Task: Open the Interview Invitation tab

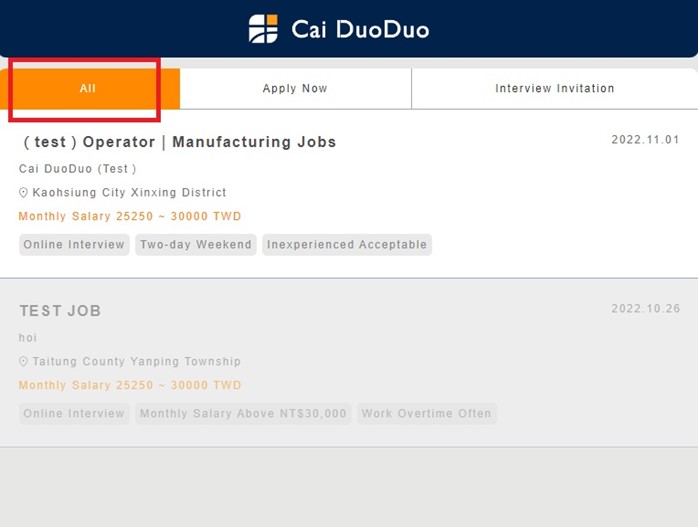Action: (554, 89)
